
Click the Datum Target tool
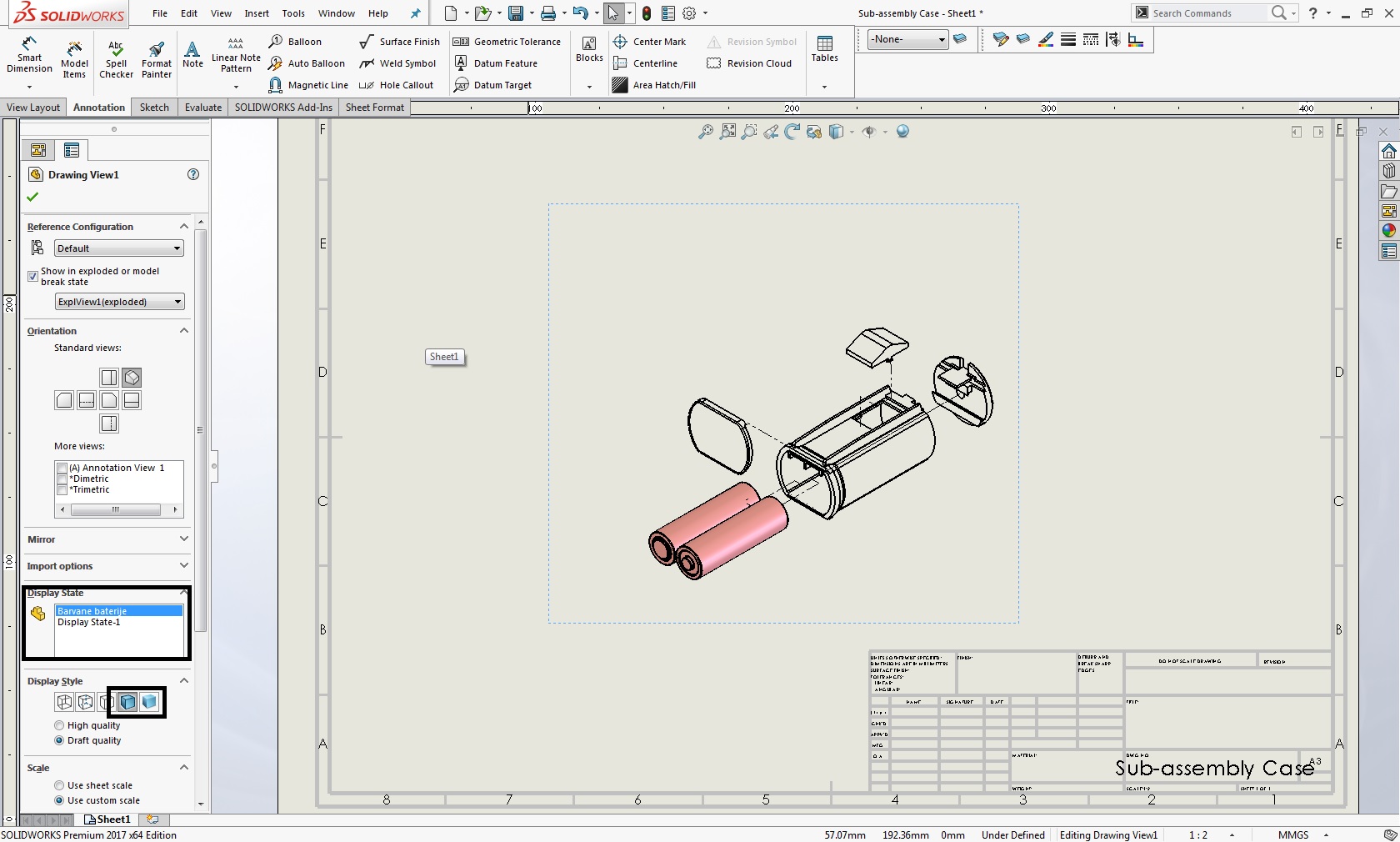[x=494, y=85]
